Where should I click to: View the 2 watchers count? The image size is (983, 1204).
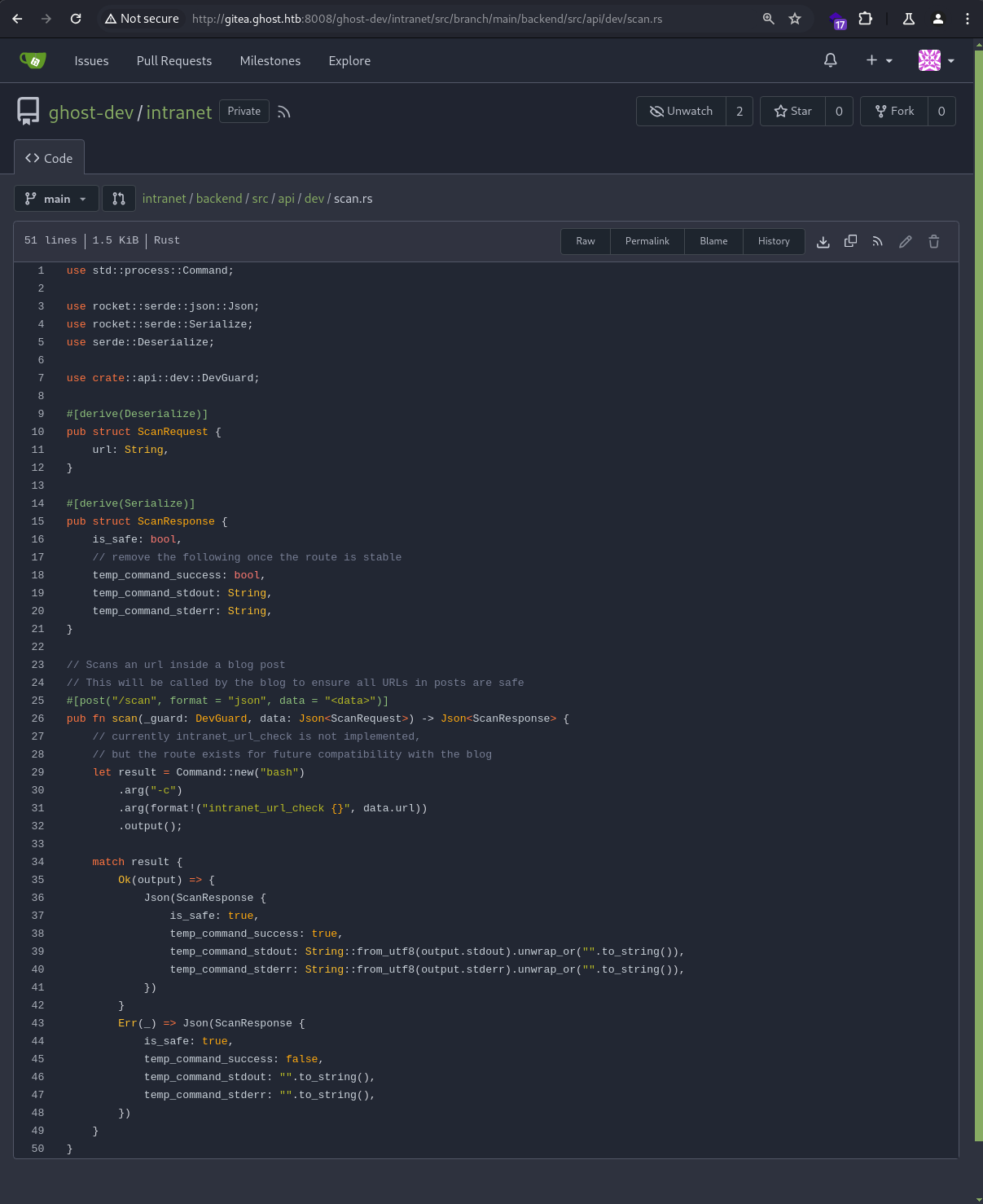(x=739, y=111)
